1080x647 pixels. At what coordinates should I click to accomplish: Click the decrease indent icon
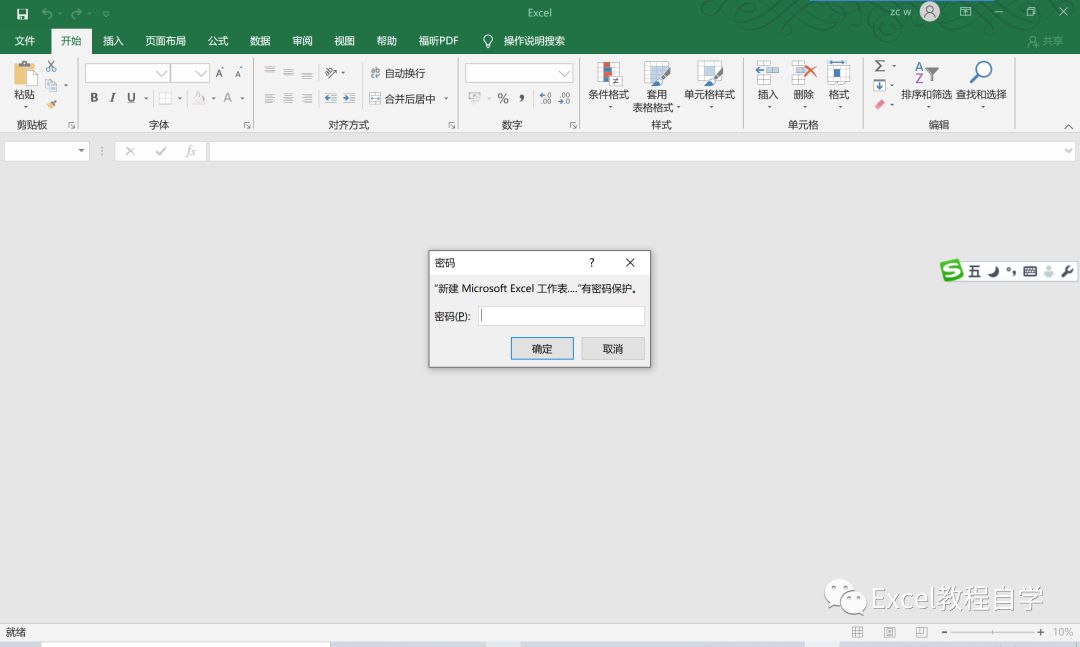coord(331,98)
